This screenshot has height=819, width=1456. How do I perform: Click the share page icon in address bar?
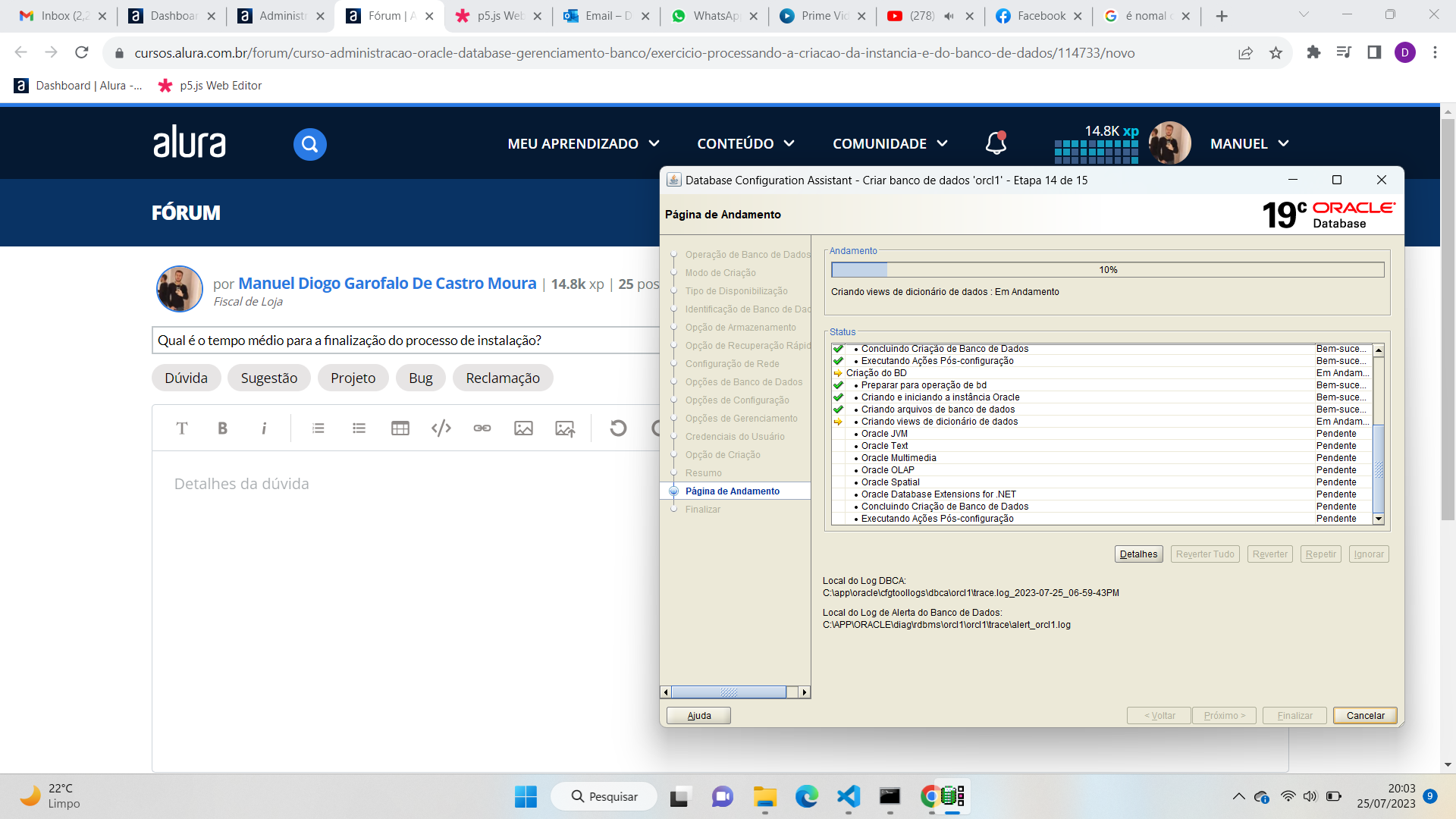[x=1245, y=52]
